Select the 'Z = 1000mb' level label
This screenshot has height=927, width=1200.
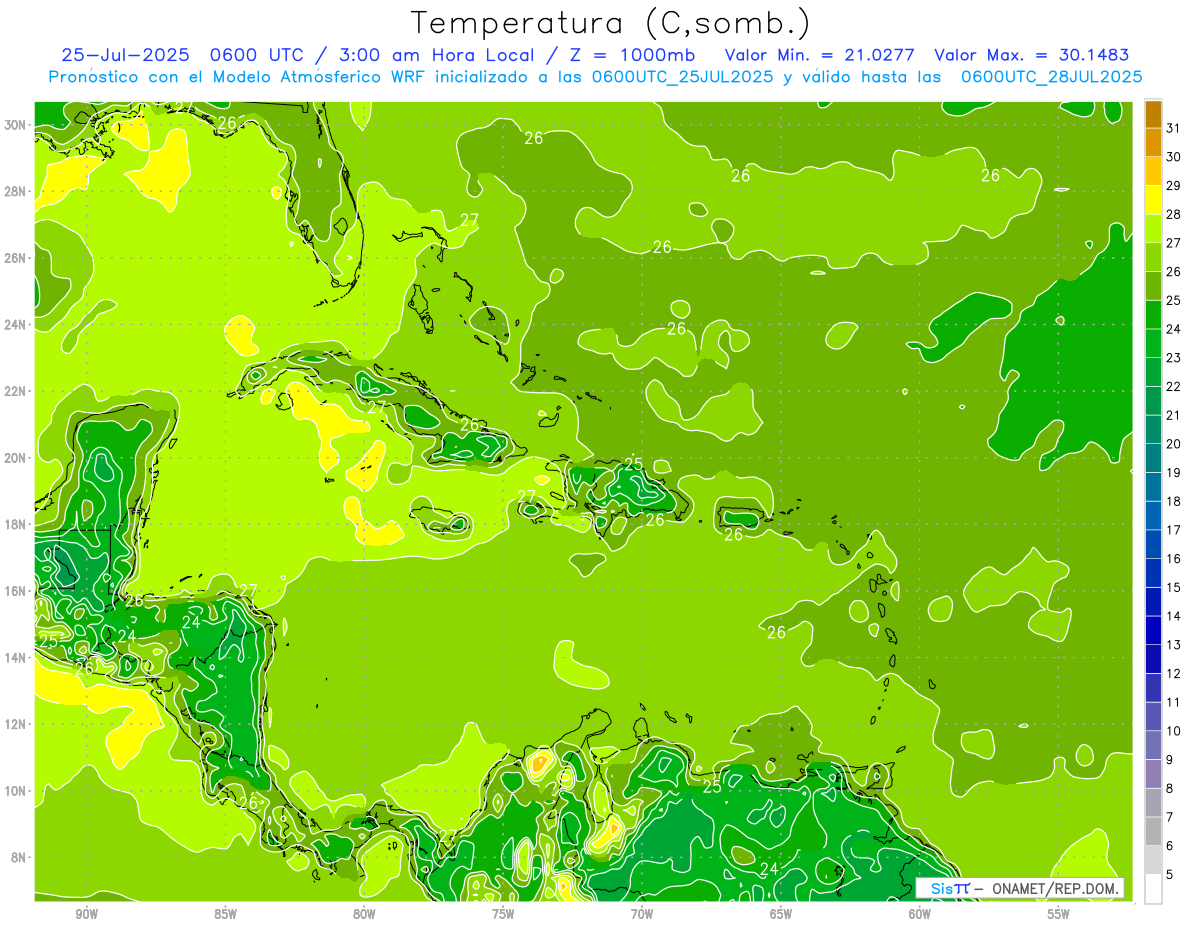coord(633,55)
